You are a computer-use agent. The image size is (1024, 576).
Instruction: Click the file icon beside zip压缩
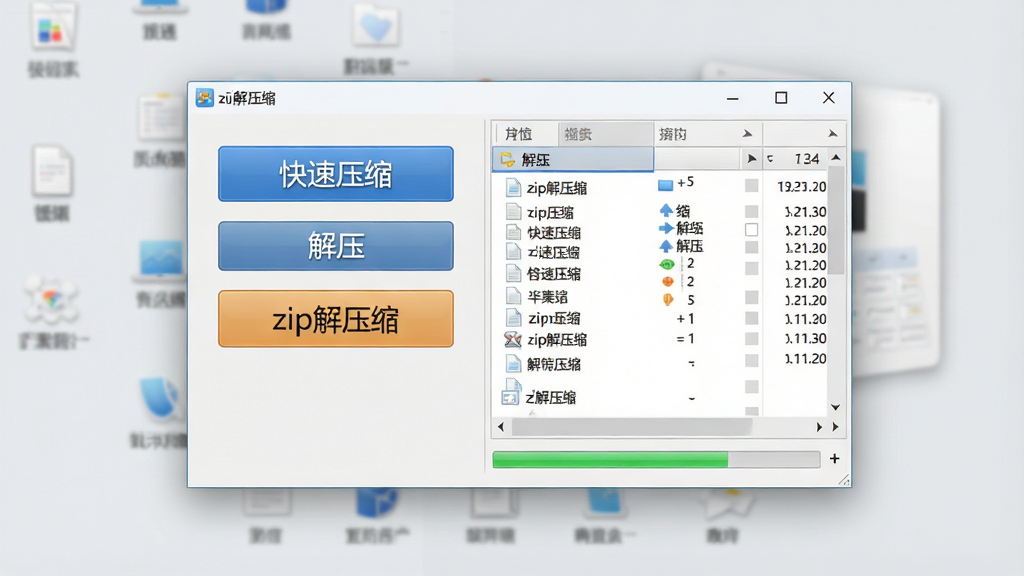513,212
